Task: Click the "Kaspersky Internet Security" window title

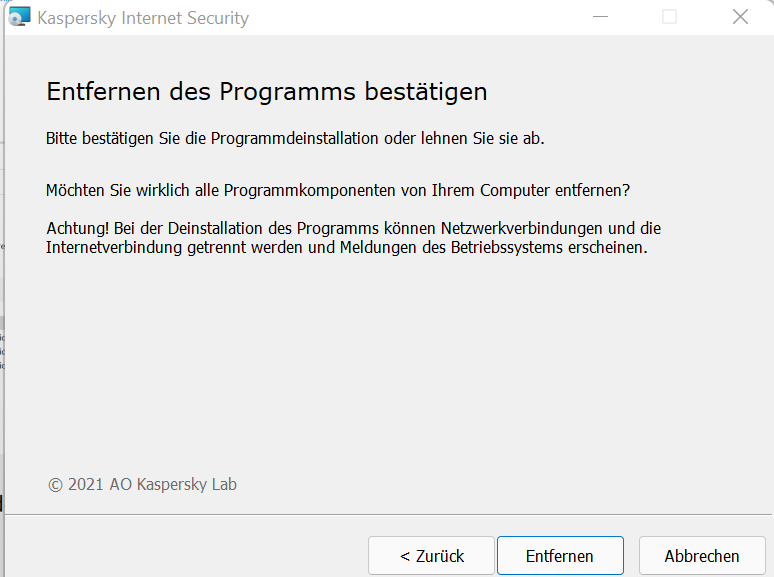Action: pyautogui.click(x=143, y=18)
